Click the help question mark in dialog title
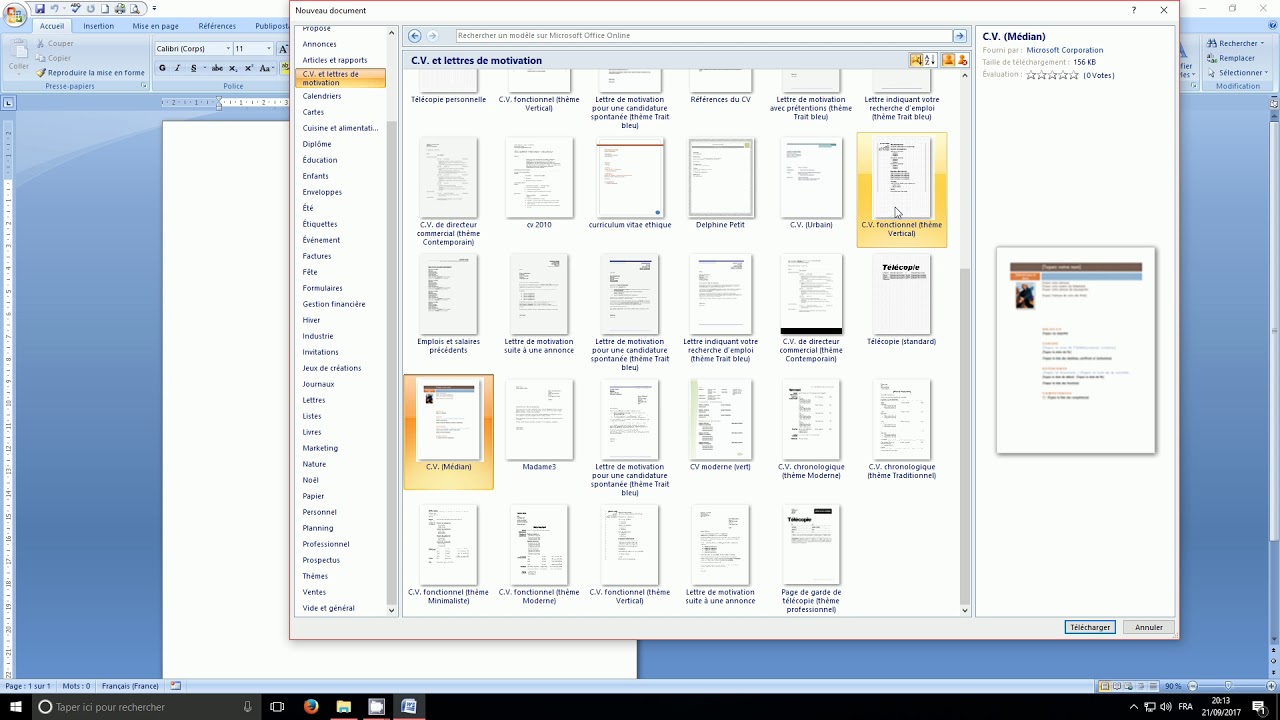This screenshot has width=1280, height=720. point(1134,10)
